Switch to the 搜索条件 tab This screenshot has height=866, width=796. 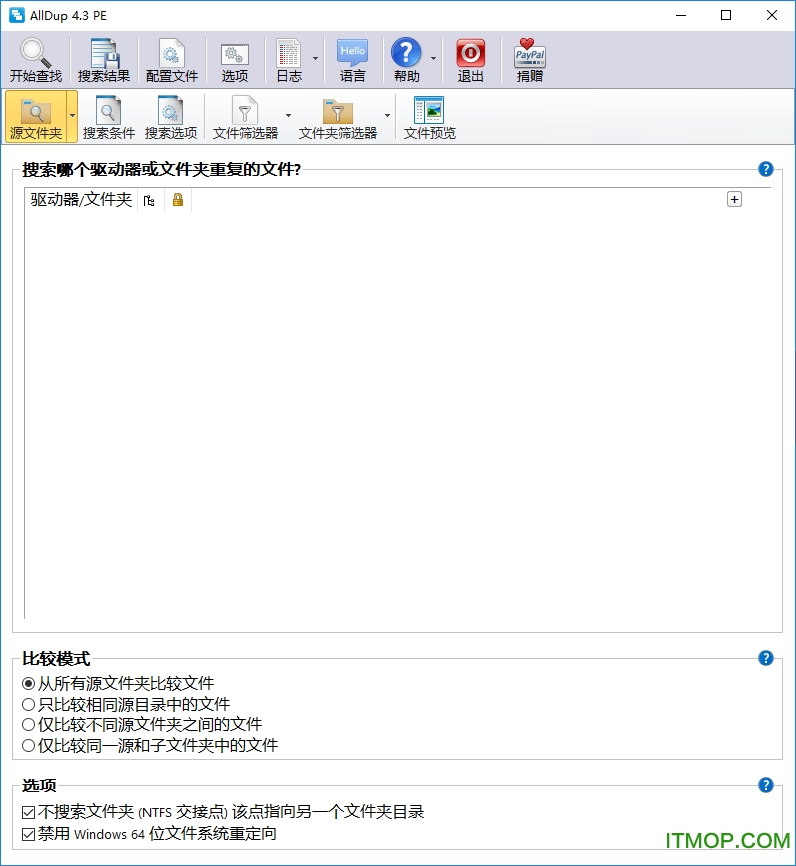point(108,117)
